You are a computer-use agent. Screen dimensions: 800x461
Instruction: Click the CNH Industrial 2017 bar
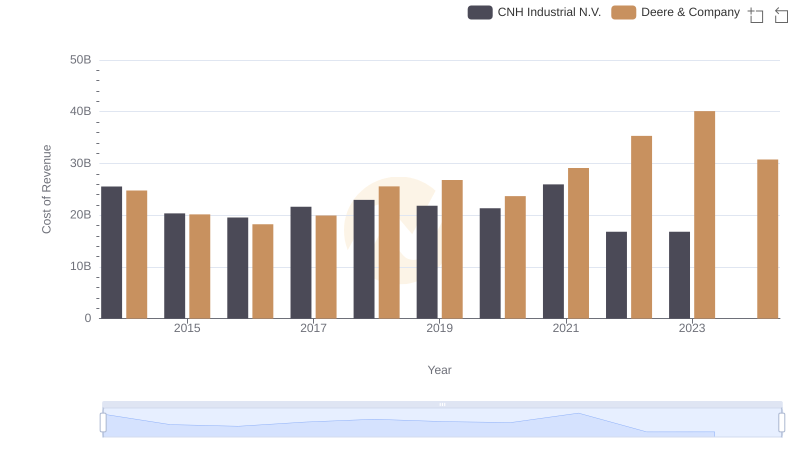pos(301,263)
